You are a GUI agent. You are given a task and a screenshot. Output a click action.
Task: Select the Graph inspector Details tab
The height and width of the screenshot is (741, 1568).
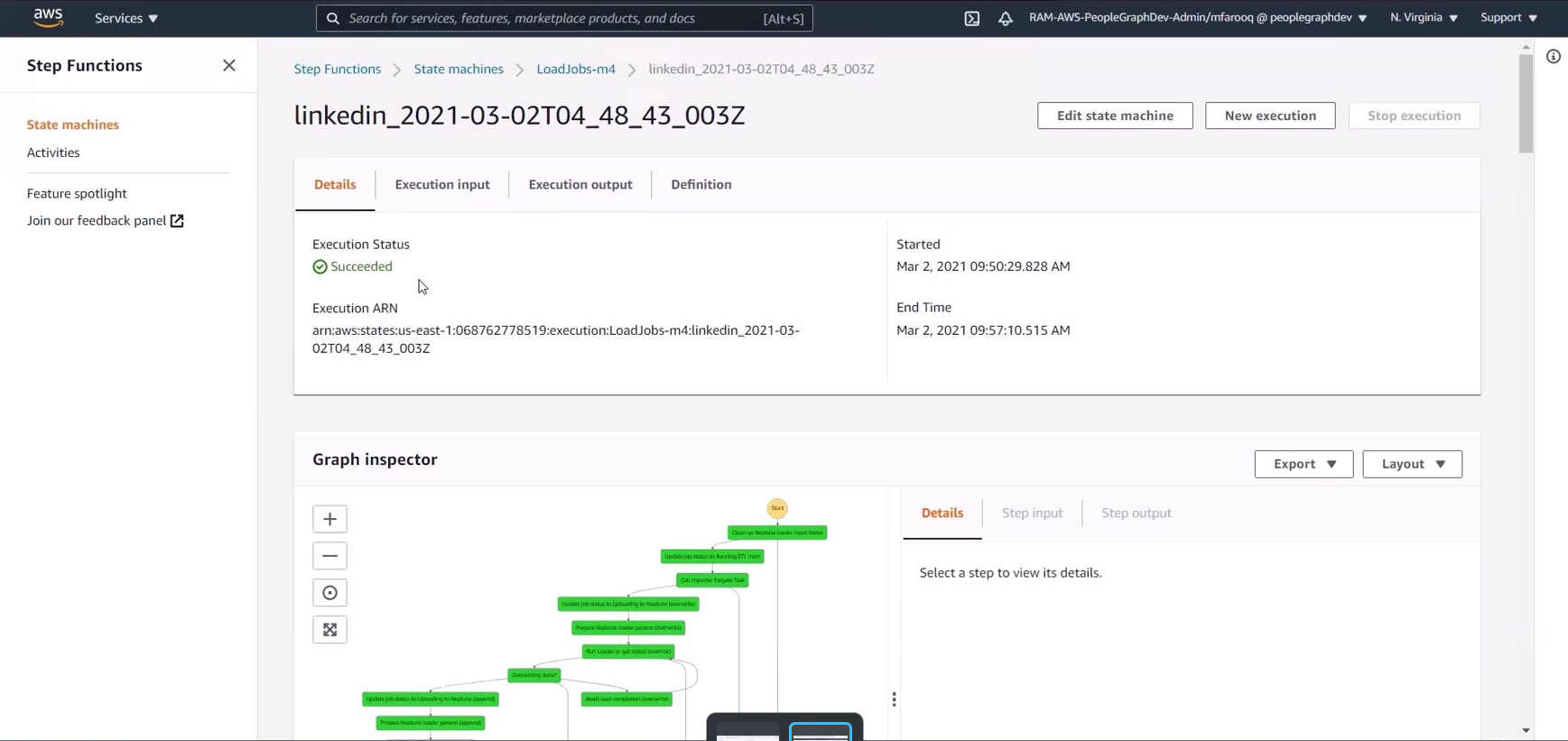tap(942, 514)
